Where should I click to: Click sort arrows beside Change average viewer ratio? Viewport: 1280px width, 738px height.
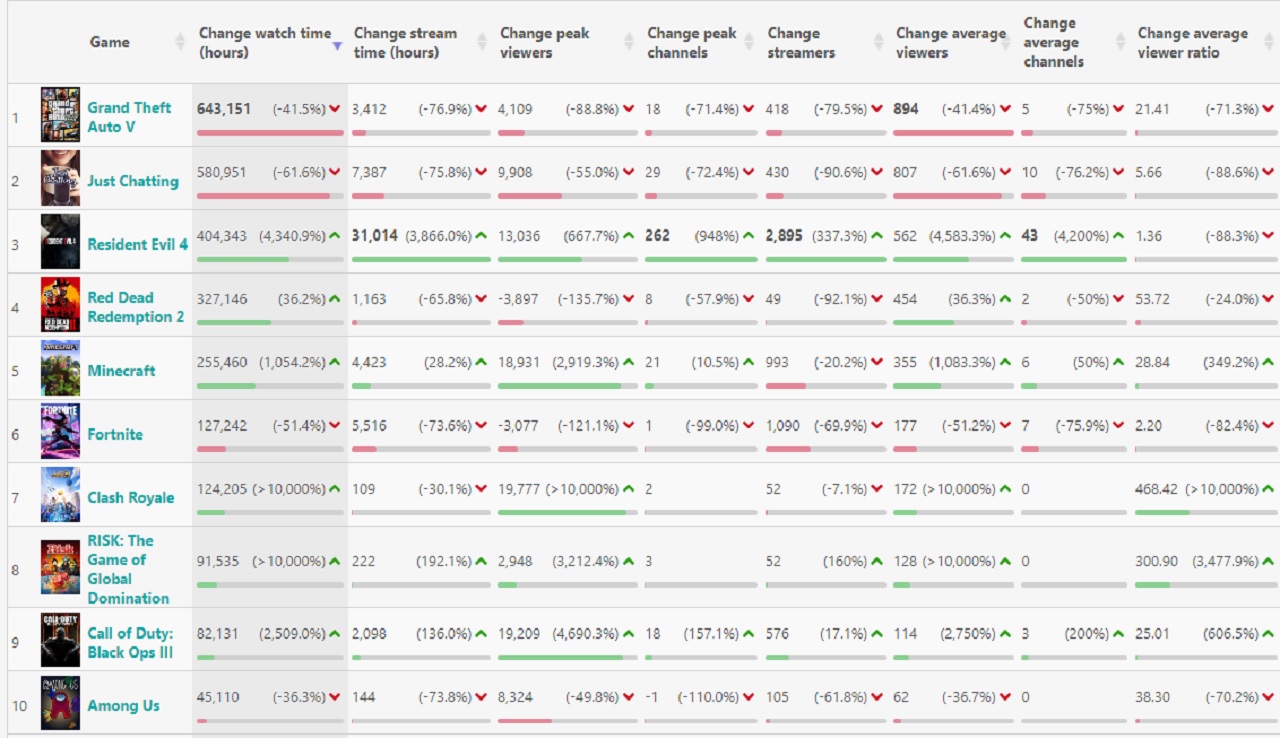(x=1271, y=42)
